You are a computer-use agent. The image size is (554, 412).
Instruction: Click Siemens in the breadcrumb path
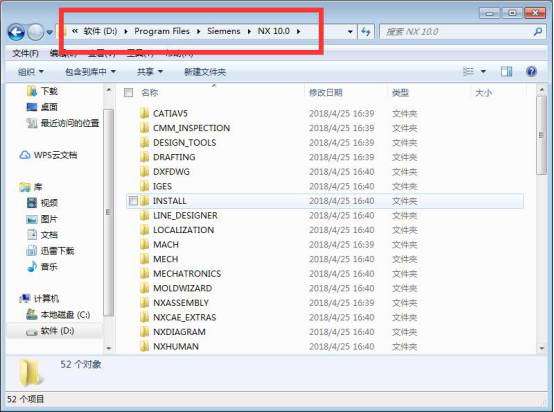tap(224, 31)
